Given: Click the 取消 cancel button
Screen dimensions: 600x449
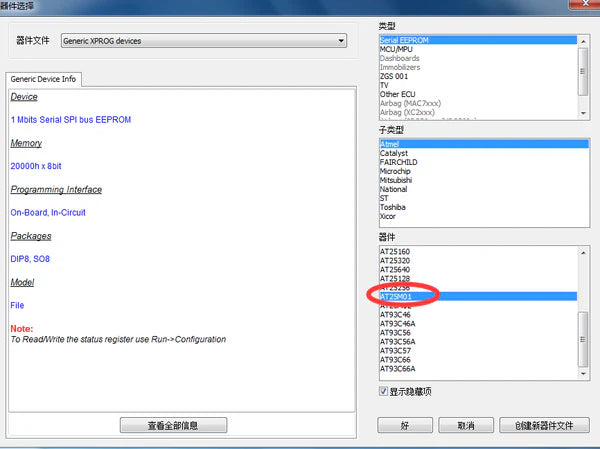Looking at the screenshot, I should pos(466,425).
